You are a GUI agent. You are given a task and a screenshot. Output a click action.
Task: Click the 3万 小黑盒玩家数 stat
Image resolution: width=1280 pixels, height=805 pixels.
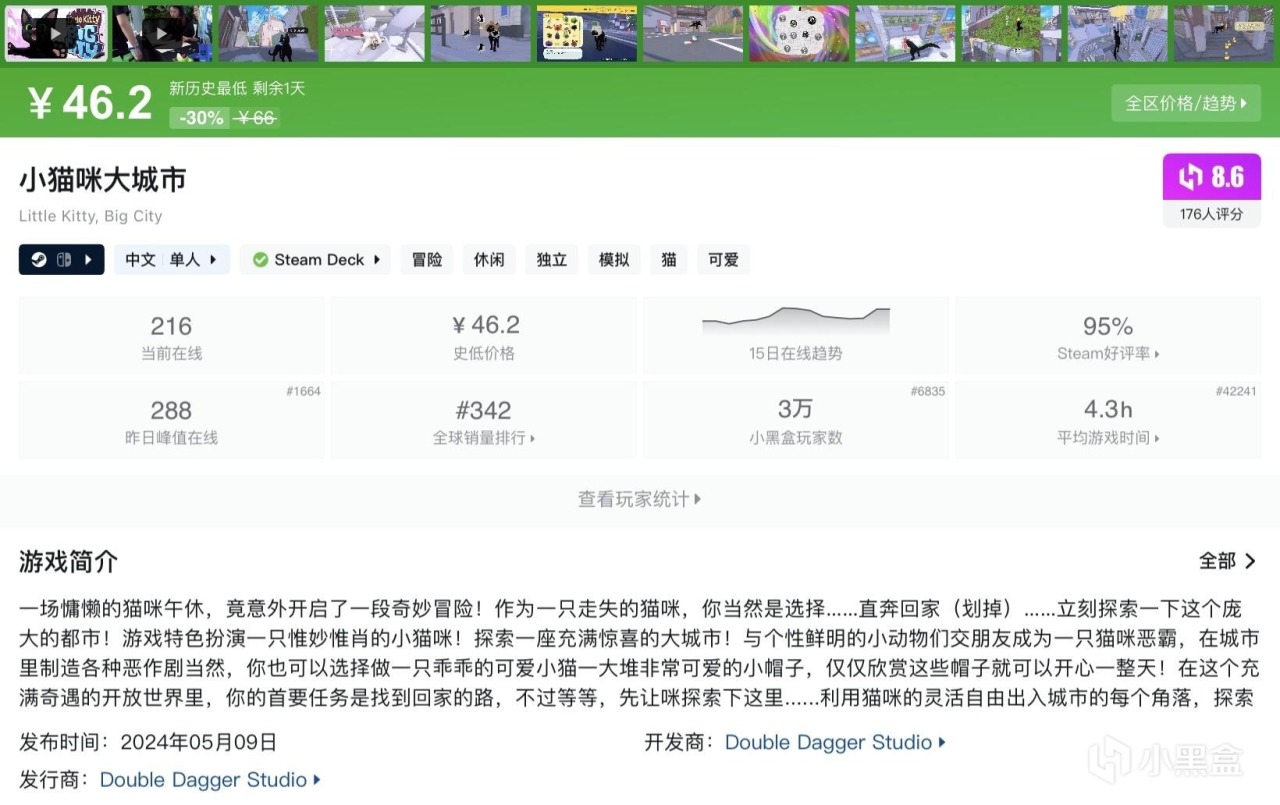(796, 420)
